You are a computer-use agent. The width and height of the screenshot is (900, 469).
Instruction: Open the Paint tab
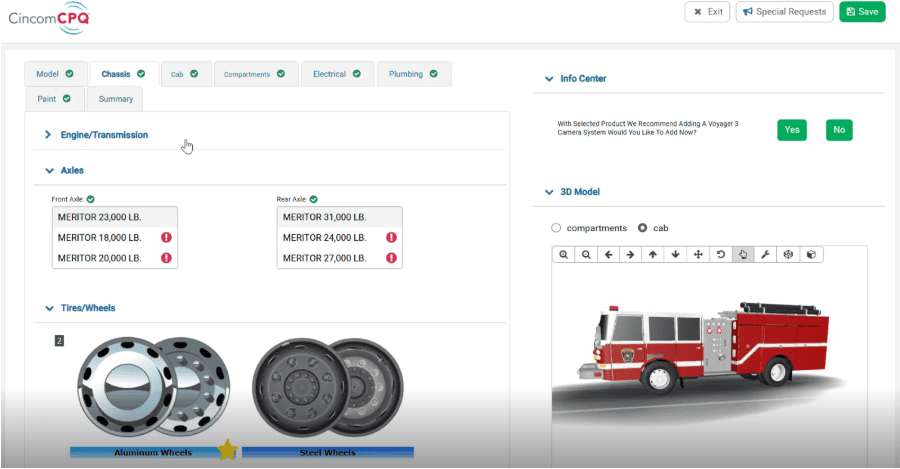[55, 99]
